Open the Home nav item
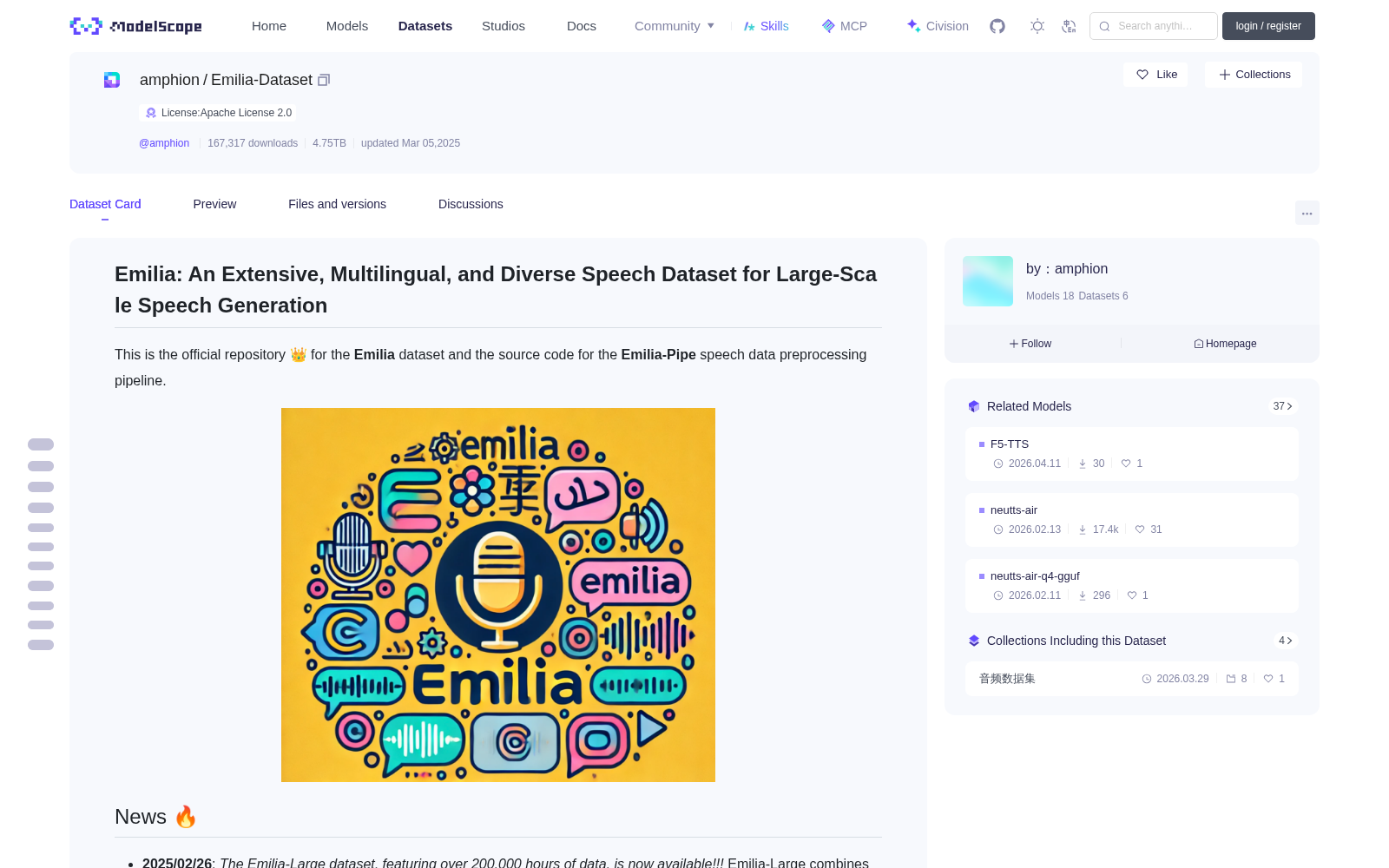The width and height of the screenshot is (1389, 868). (x=269, y=26)
